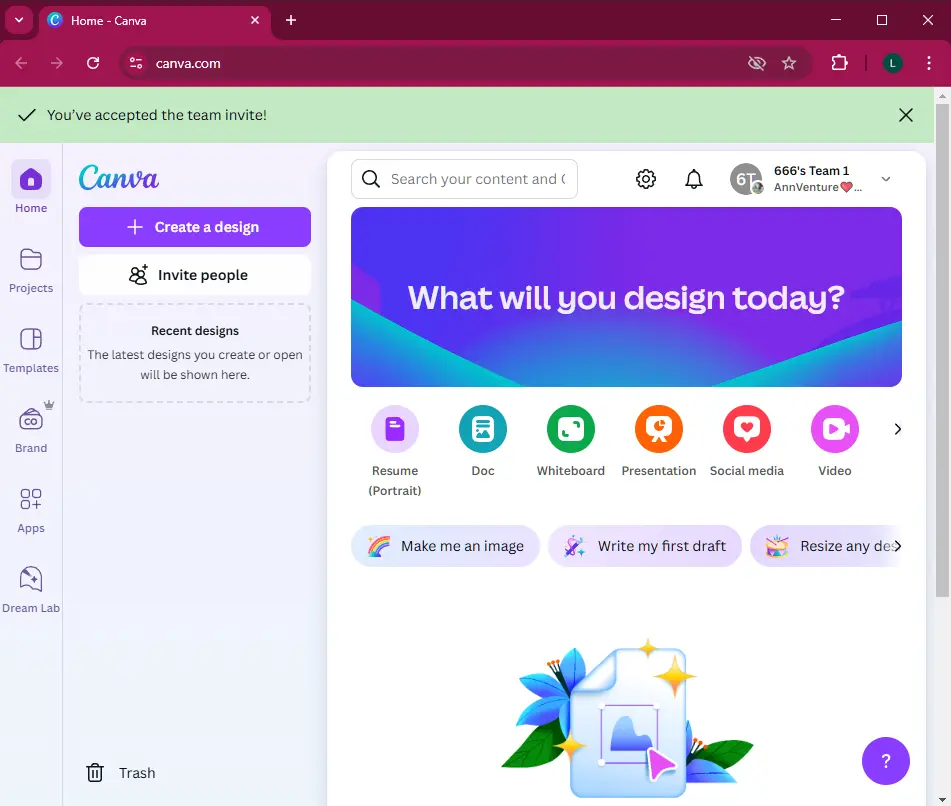This screenshot has height=806, width=951.
Task: Show more design types with arrow
Action: click(x=898, y=429)
